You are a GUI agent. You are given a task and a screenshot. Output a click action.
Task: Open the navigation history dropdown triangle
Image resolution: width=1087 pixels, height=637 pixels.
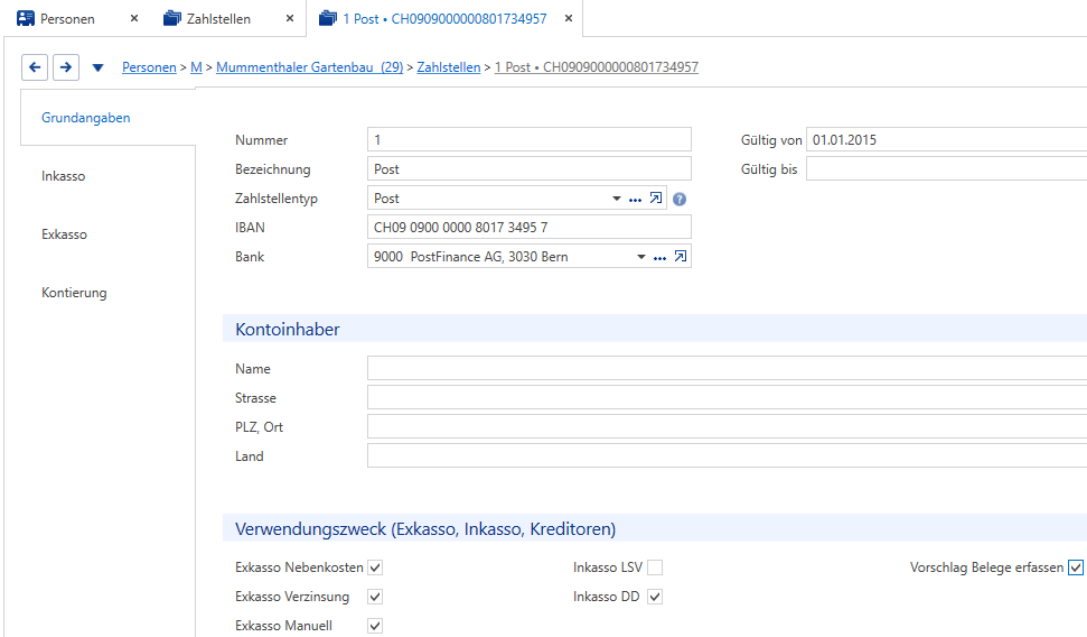(x=98, y=67)
